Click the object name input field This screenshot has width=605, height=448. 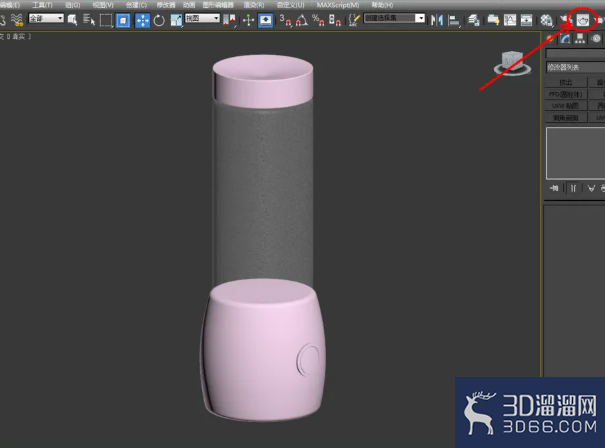575,53
